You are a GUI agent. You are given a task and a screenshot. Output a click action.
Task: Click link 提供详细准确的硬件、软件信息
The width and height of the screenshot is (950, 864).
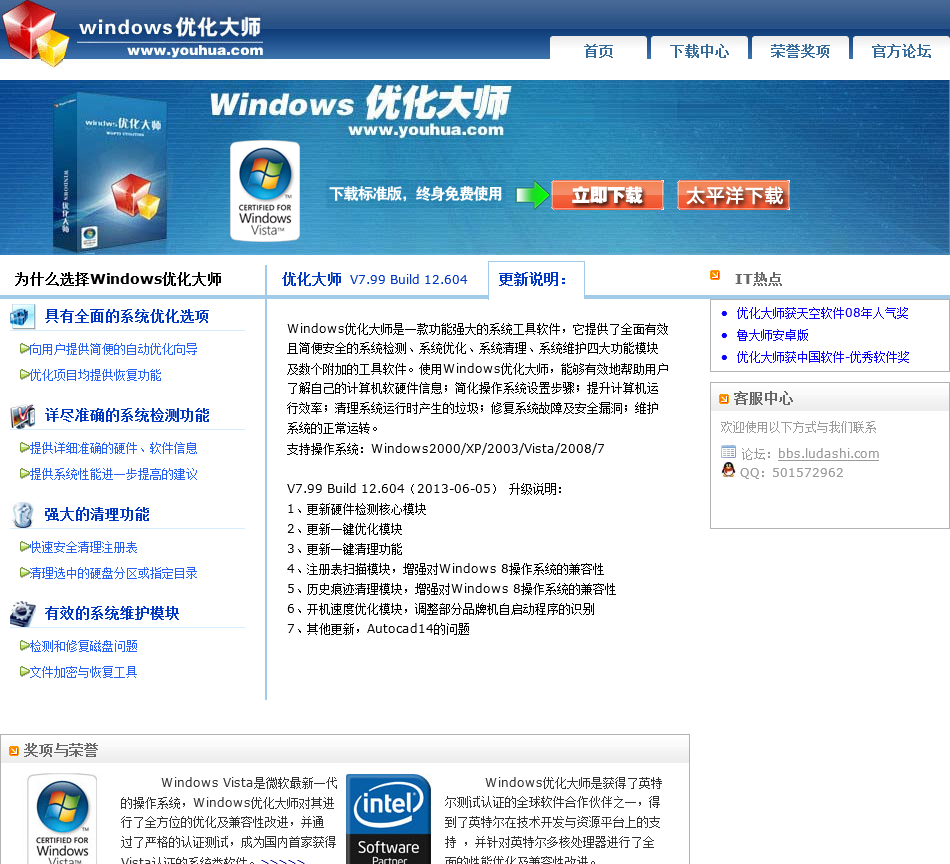coord(113,448)
